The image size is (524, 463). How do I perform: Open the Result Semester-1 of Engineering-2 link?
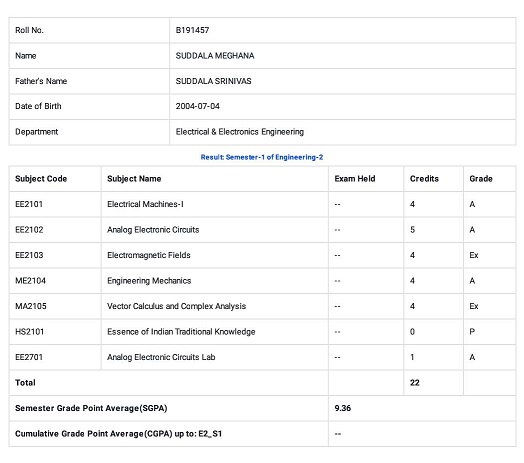pyautogui.click(x=262, y=157)
